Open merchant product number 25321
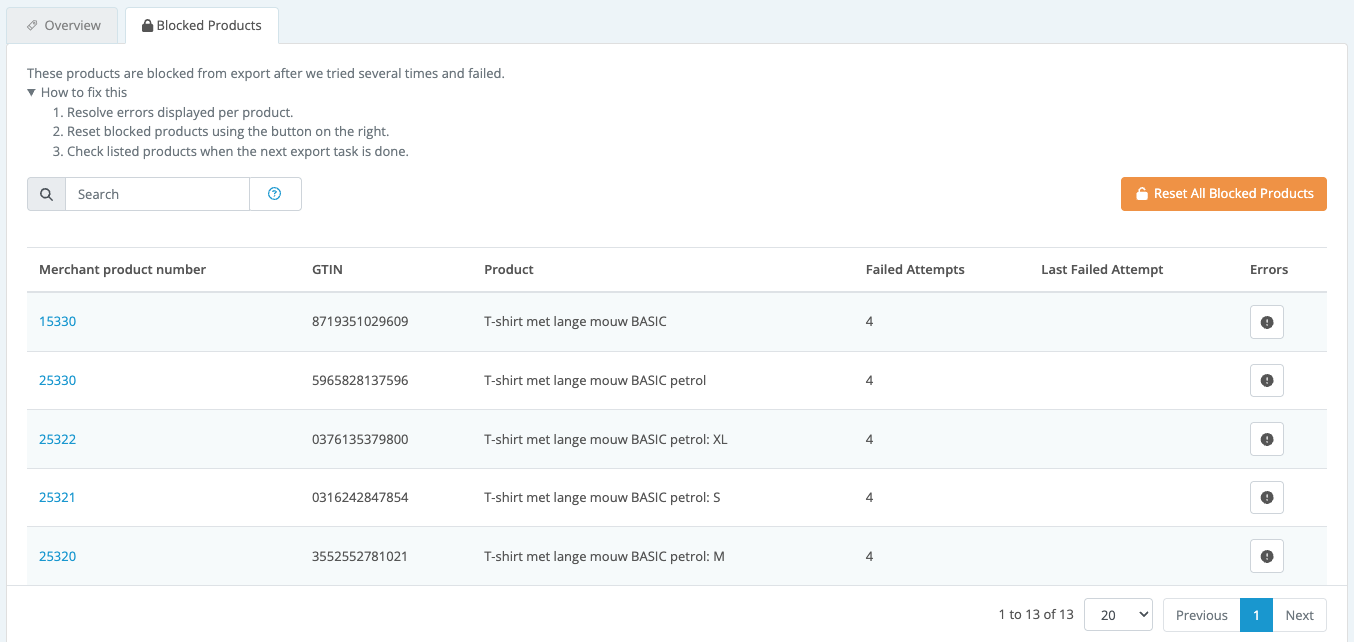Image resolution: width=1354 pixels, height=642 pixels. (57, 497)
